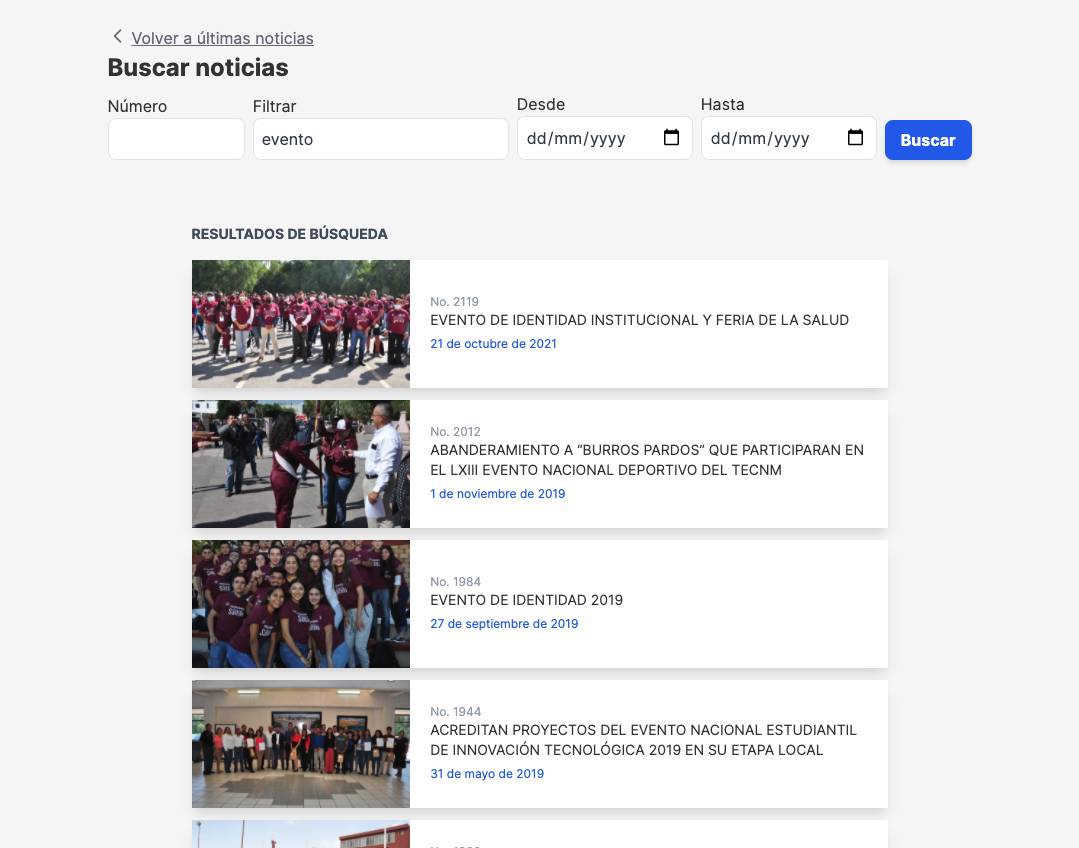
Task: Open headline Evento de Identidad 2019
Action: 526,600
